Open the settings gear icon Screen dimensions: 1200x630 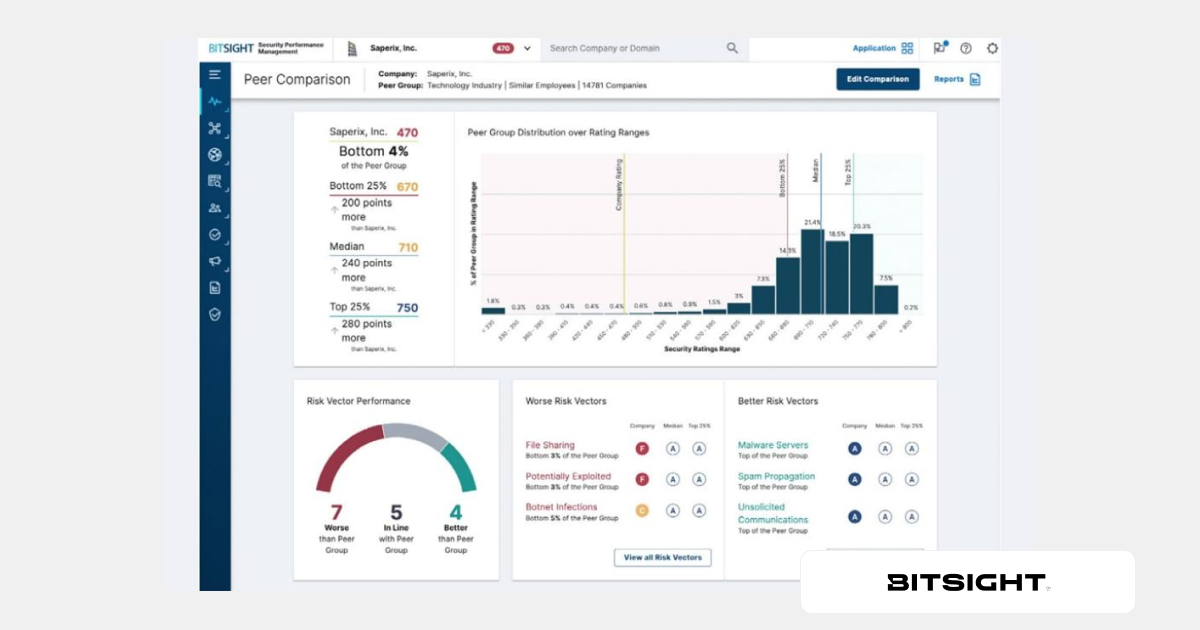[992, 48]
